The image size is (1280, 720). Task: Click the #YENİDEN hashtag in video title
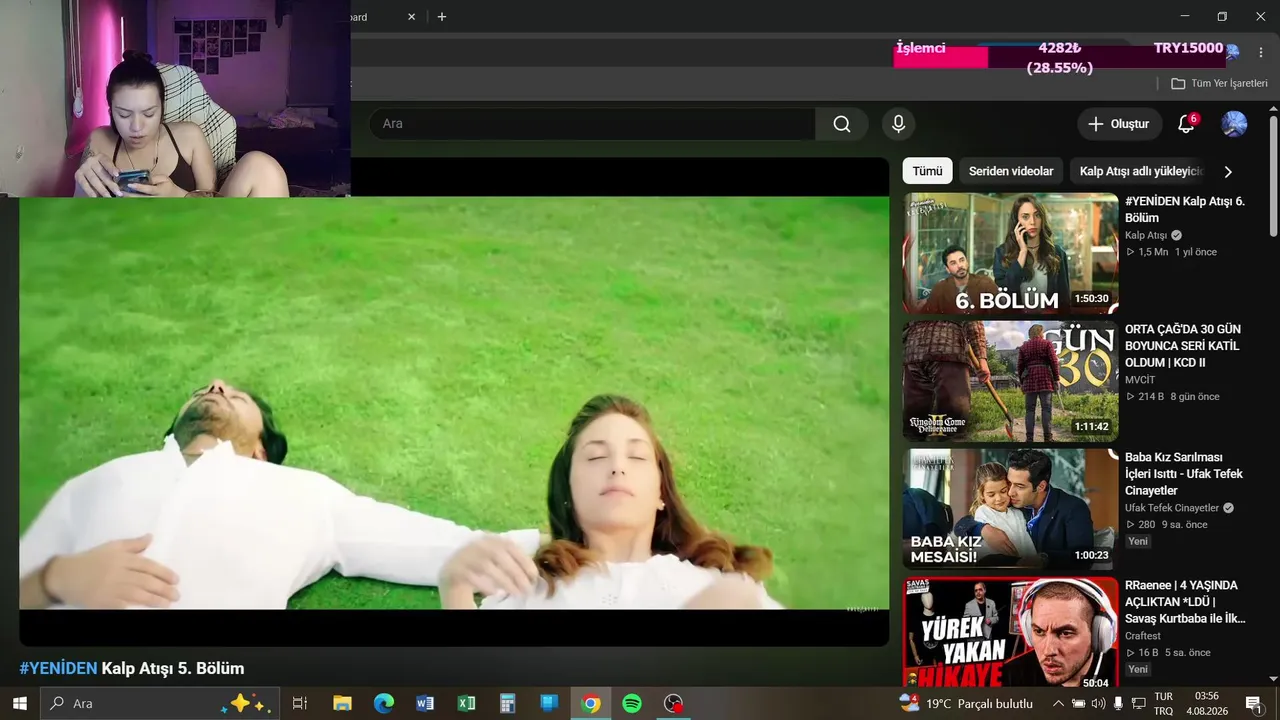tap(58, 669)
